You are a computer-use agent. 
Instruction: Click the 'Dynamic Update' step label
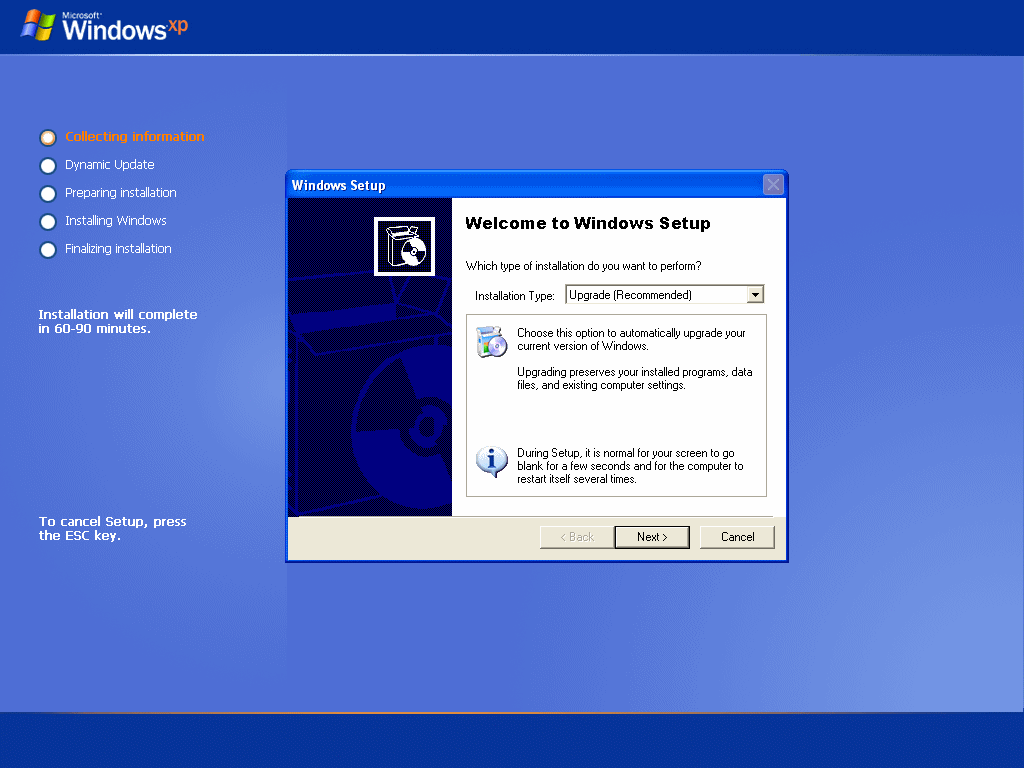[x=110, y=165]
